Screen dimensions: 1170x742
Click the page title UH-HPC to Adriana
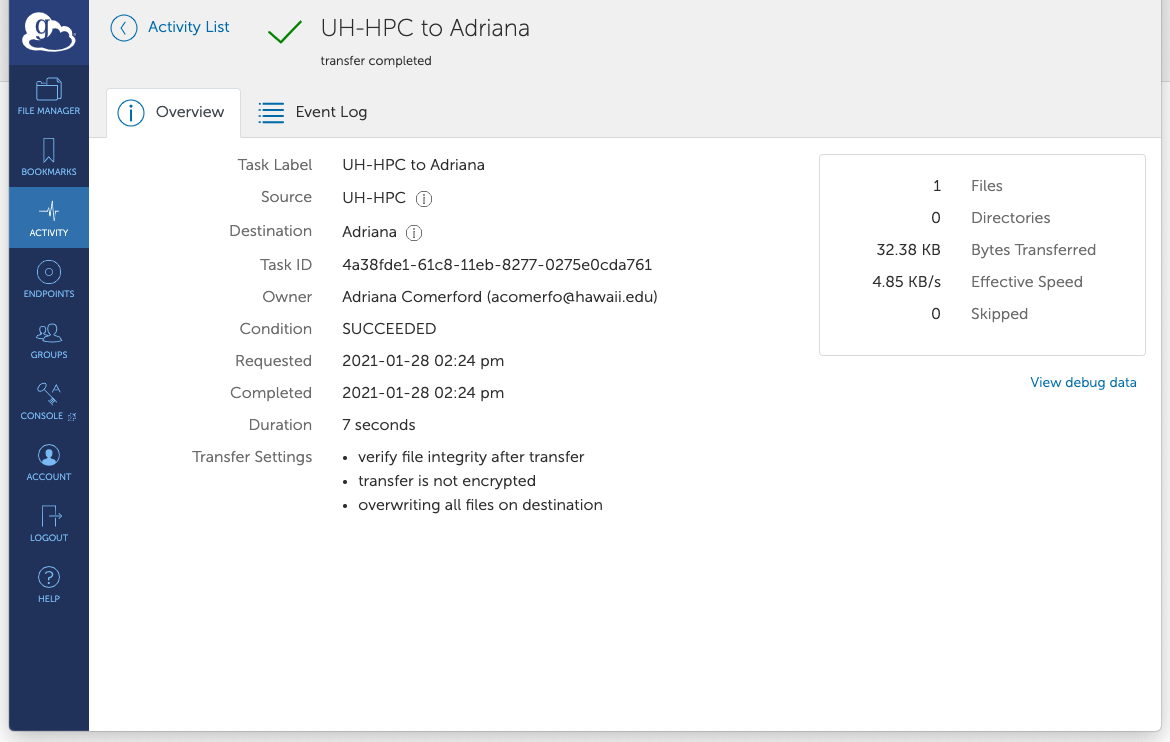pos(425,28)
